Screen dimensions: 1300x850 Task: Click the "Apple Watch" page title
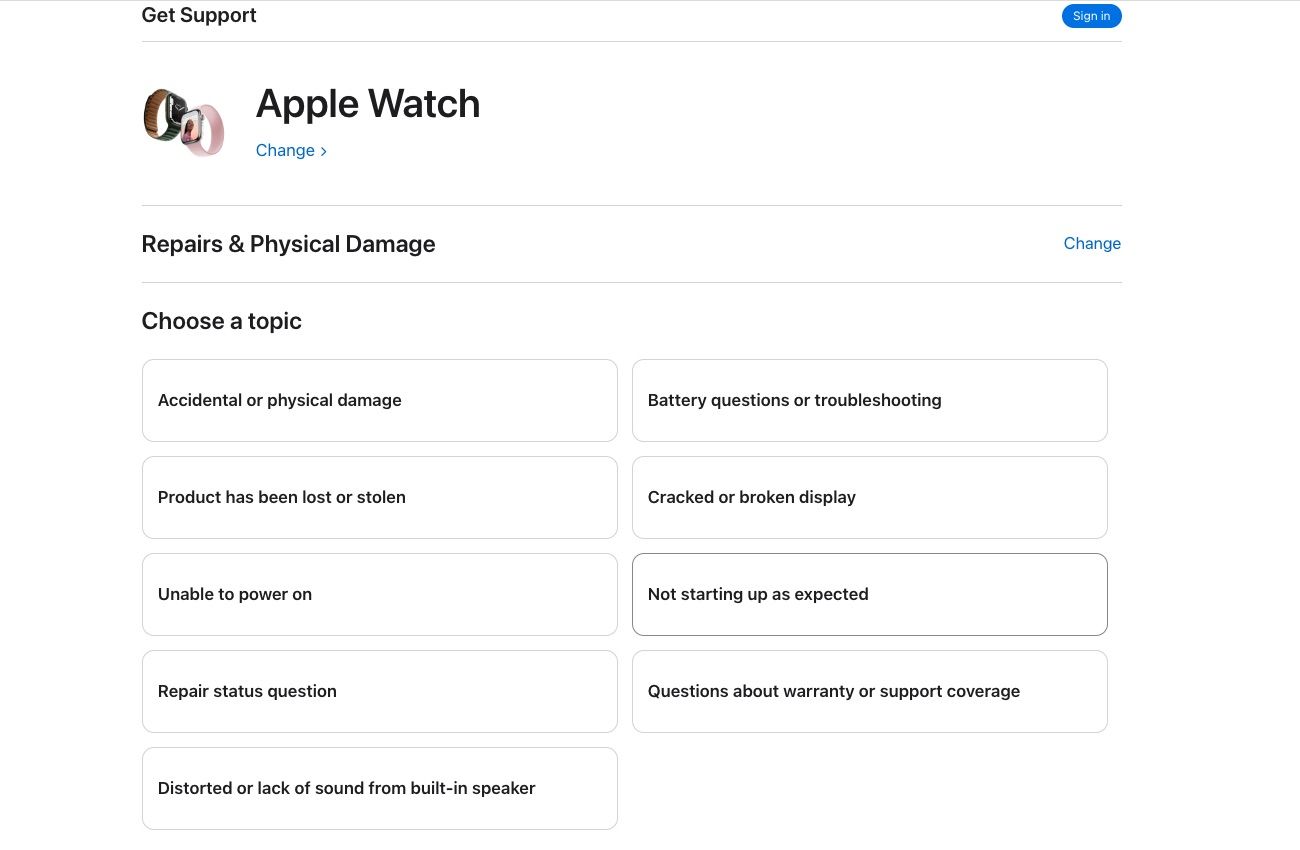367,104
